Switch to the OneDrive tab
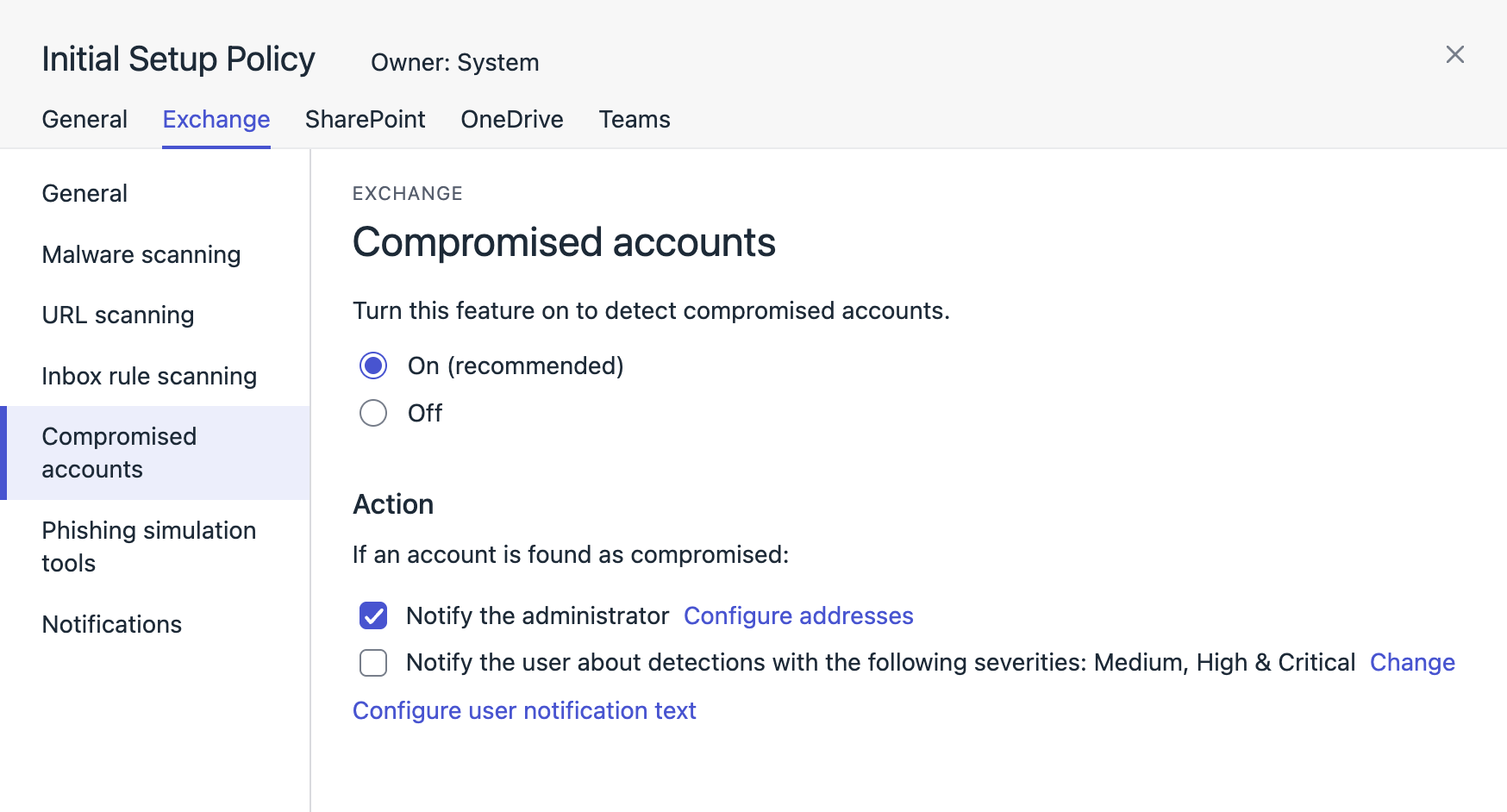 pos(512,119)
